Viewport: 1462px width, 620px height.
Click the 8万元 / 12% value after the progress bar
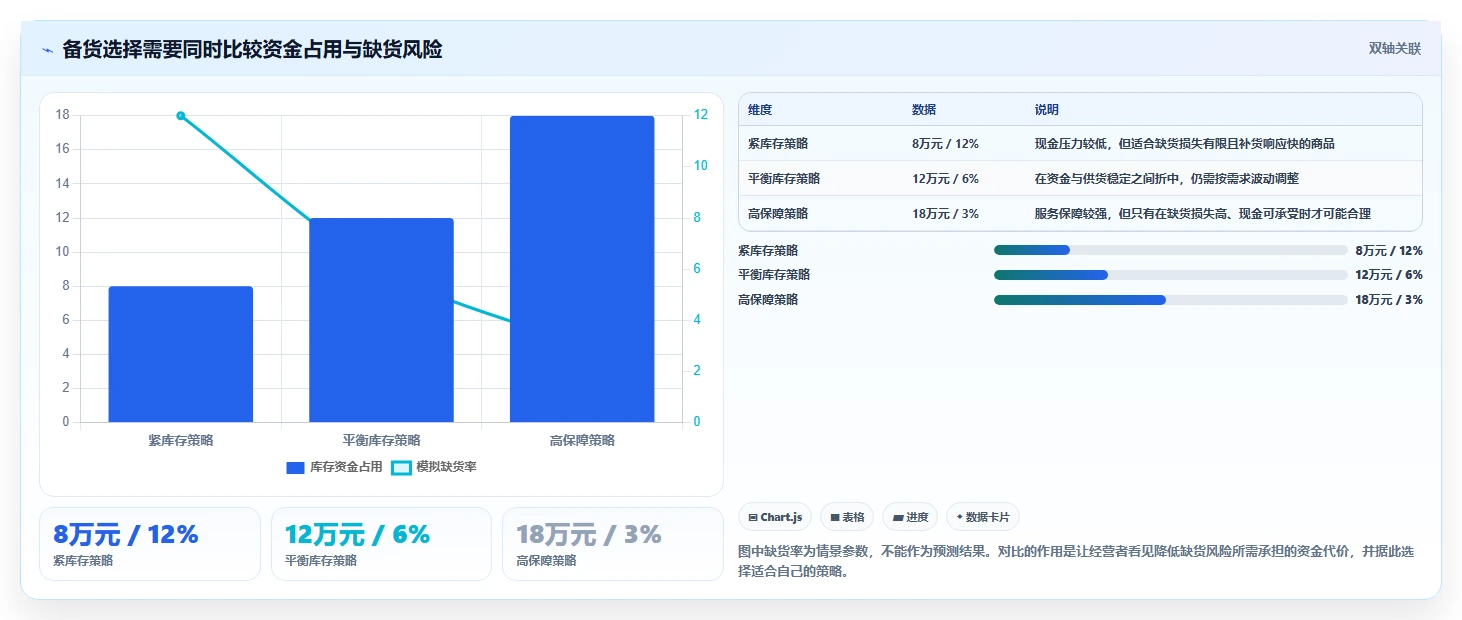(1389, 250)
